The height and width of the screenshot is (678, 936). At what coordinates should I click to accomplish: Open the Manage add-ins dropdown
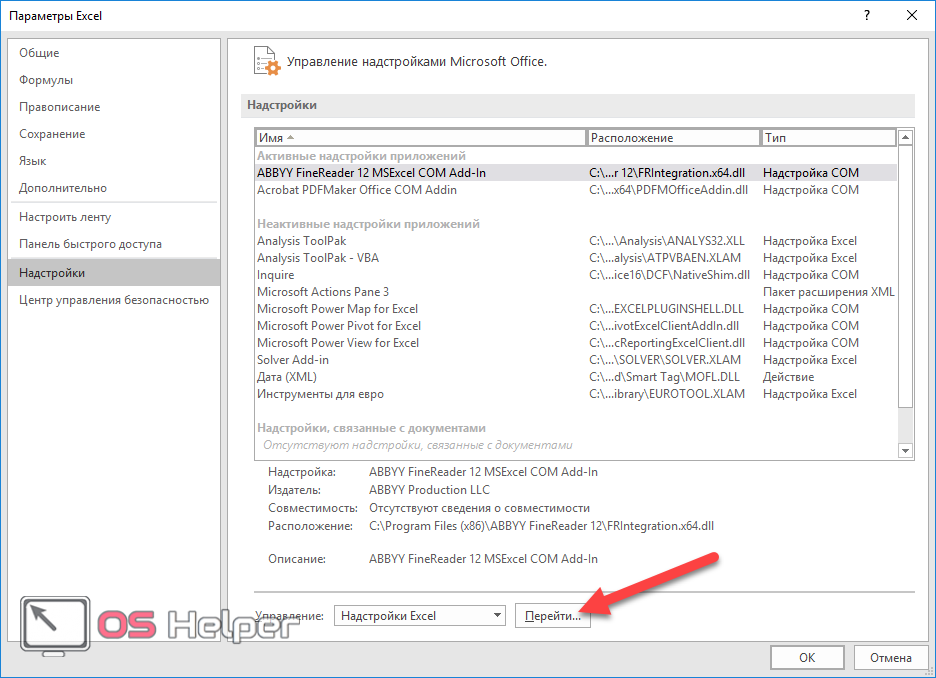click(419, 616)
